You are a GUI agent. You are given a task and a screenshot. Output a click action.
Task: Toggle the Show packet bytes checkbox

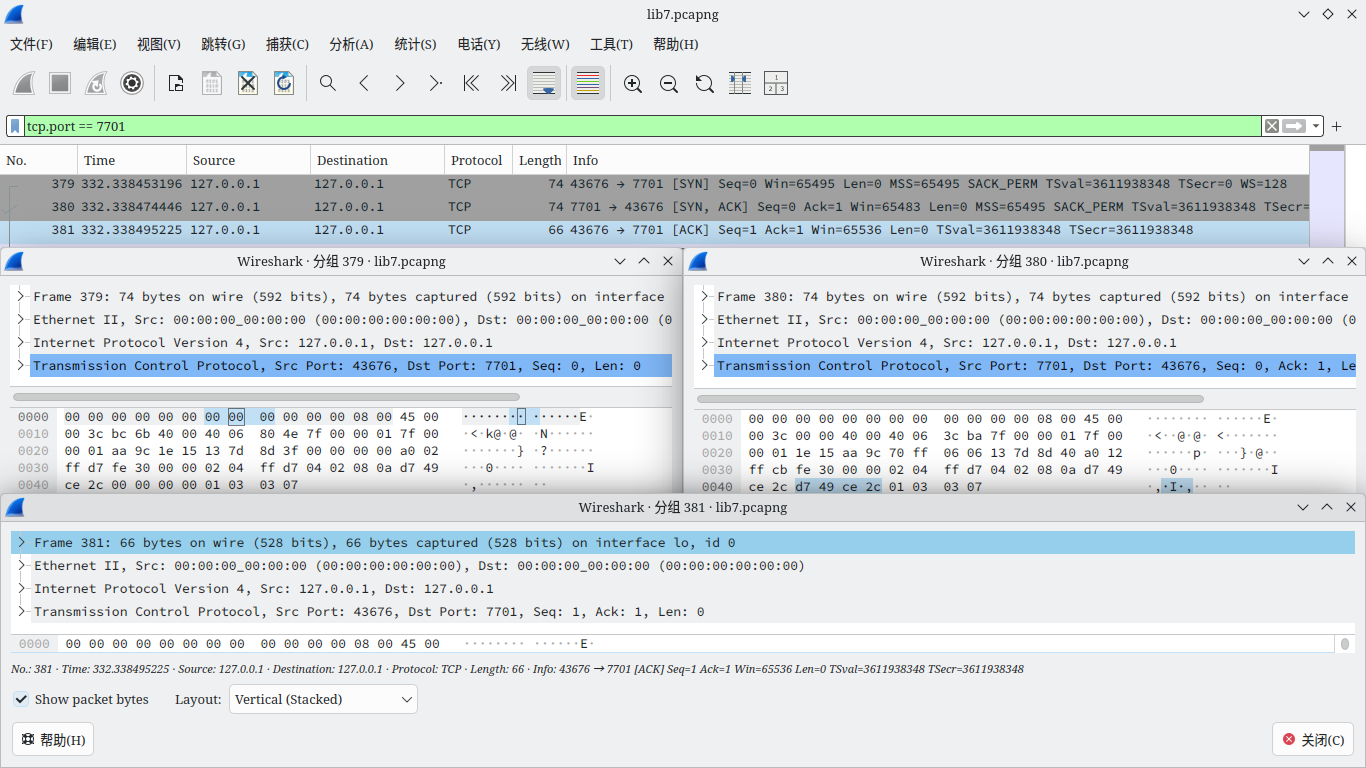pyautogui.click(x=21, y=699)
